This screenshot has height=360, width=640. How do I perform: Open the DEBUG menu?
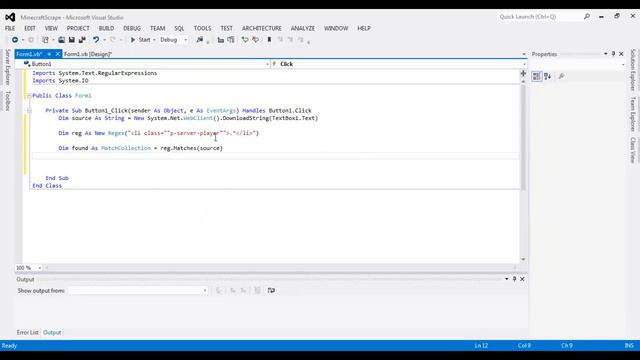[x=132, y=29]
